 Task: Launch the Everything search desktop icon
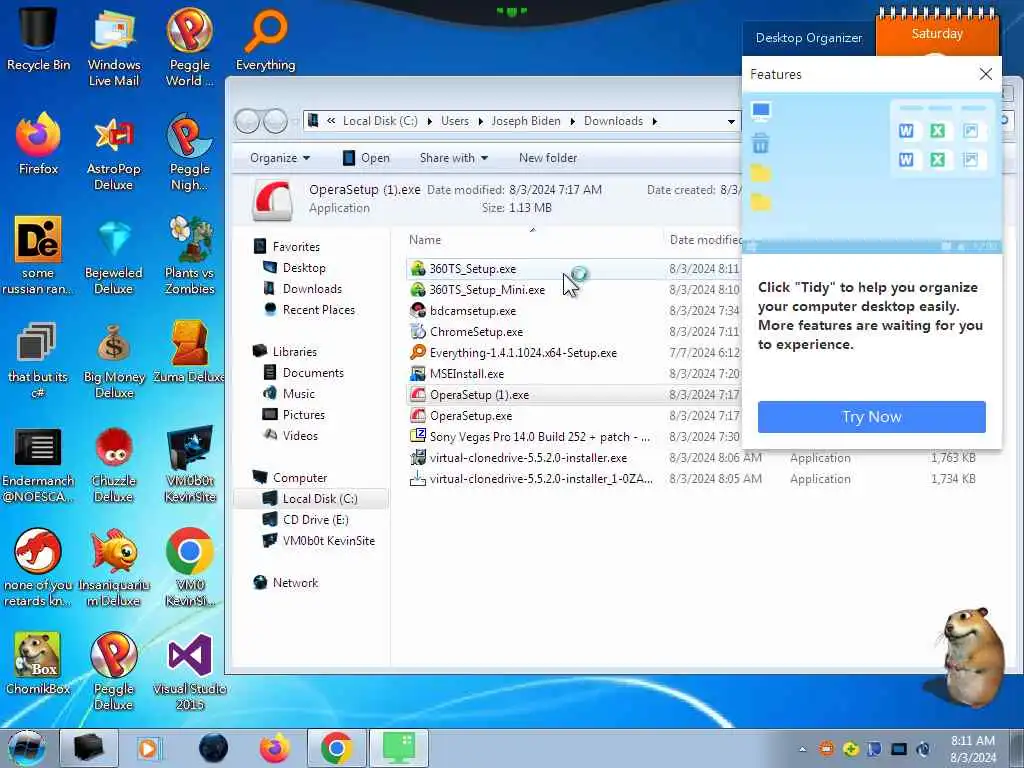265,38
